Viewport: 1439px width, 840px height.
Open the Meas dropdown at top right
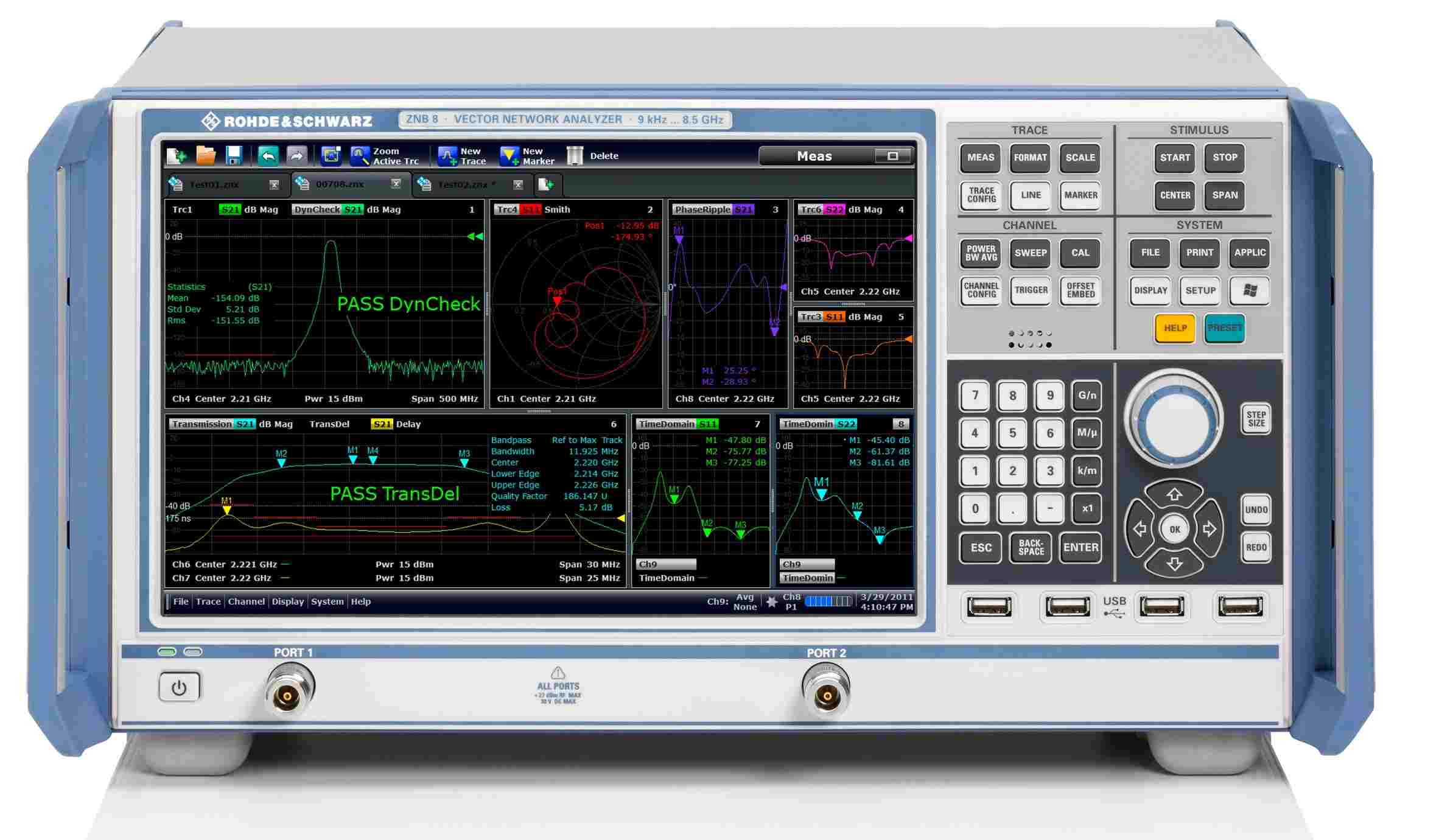coord(814,156)
